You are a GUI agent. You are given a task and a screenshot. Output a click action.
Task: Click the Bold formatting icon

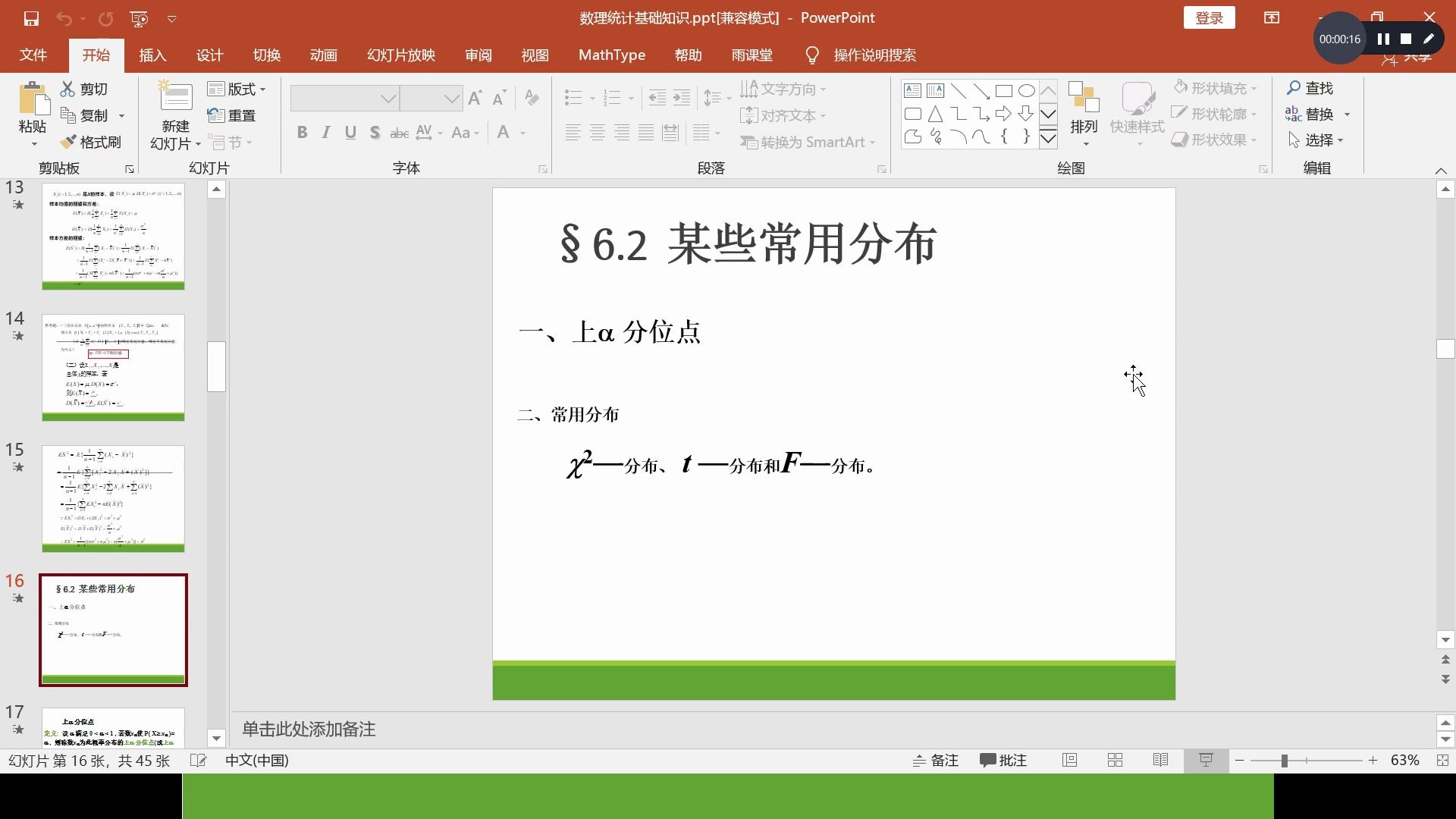(x=302, y=131)
